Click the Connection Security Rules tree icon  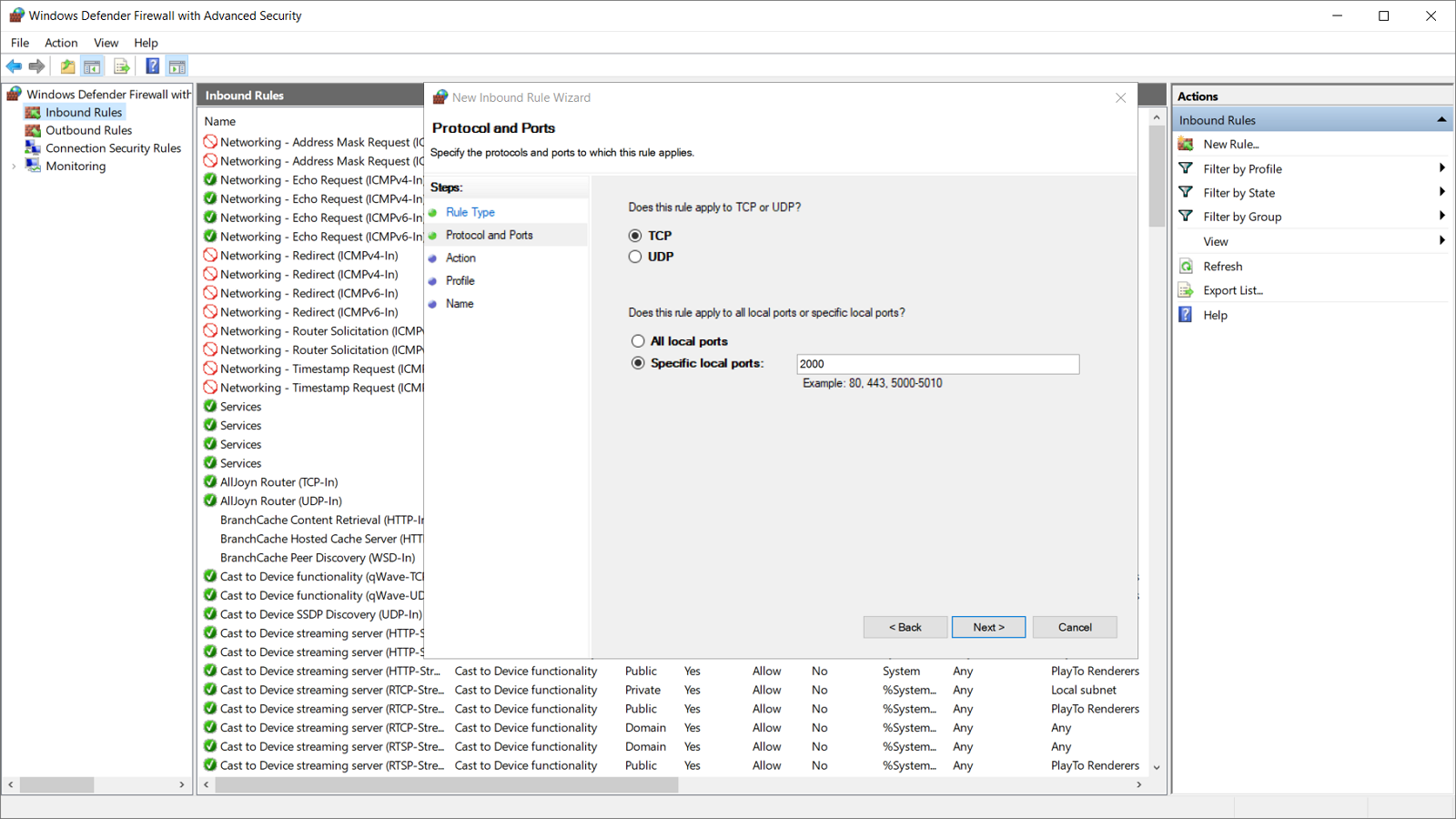point(33,147)
